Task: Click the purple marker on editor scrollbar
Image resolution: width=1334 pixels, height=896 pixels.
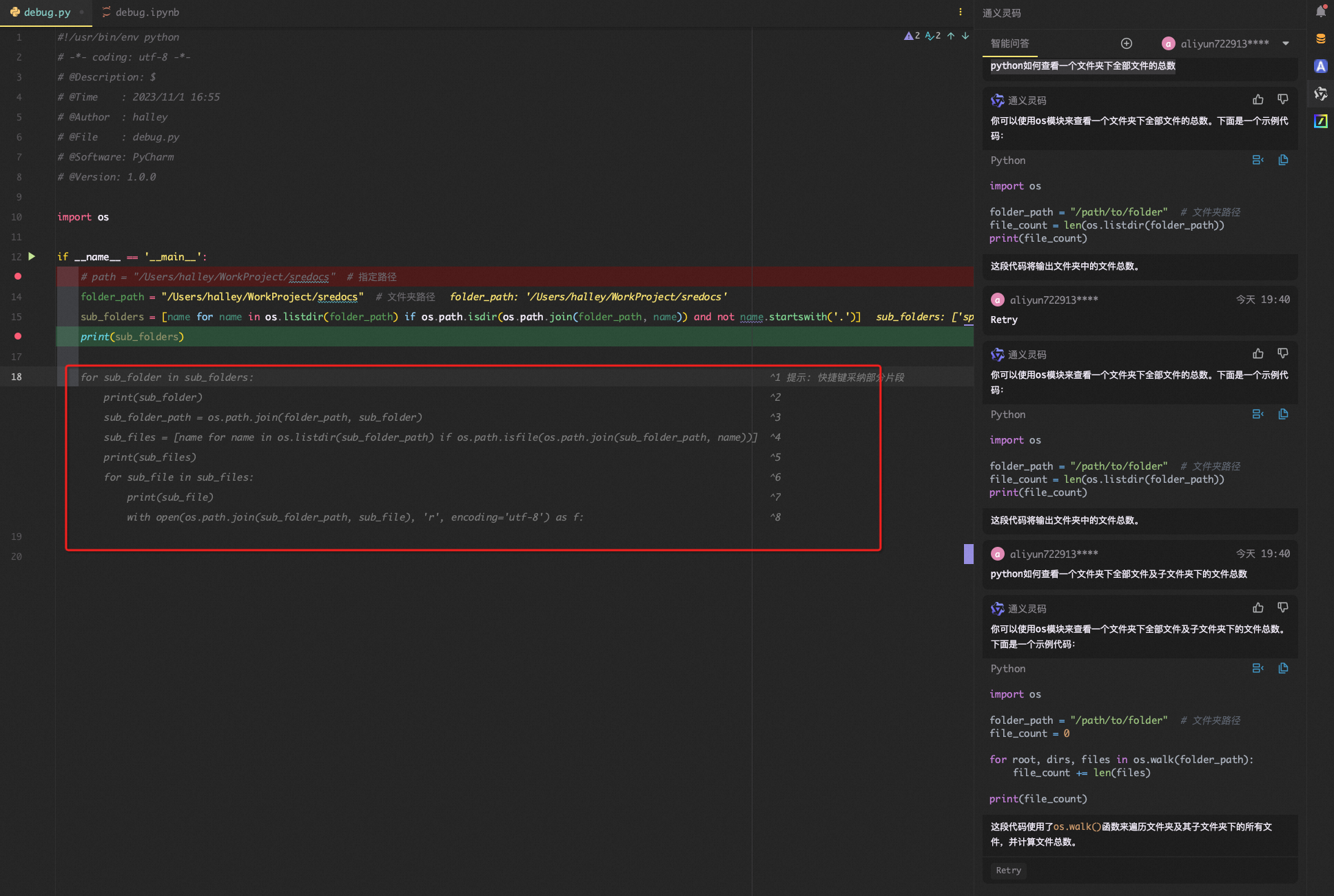Action: coord(968,554)
